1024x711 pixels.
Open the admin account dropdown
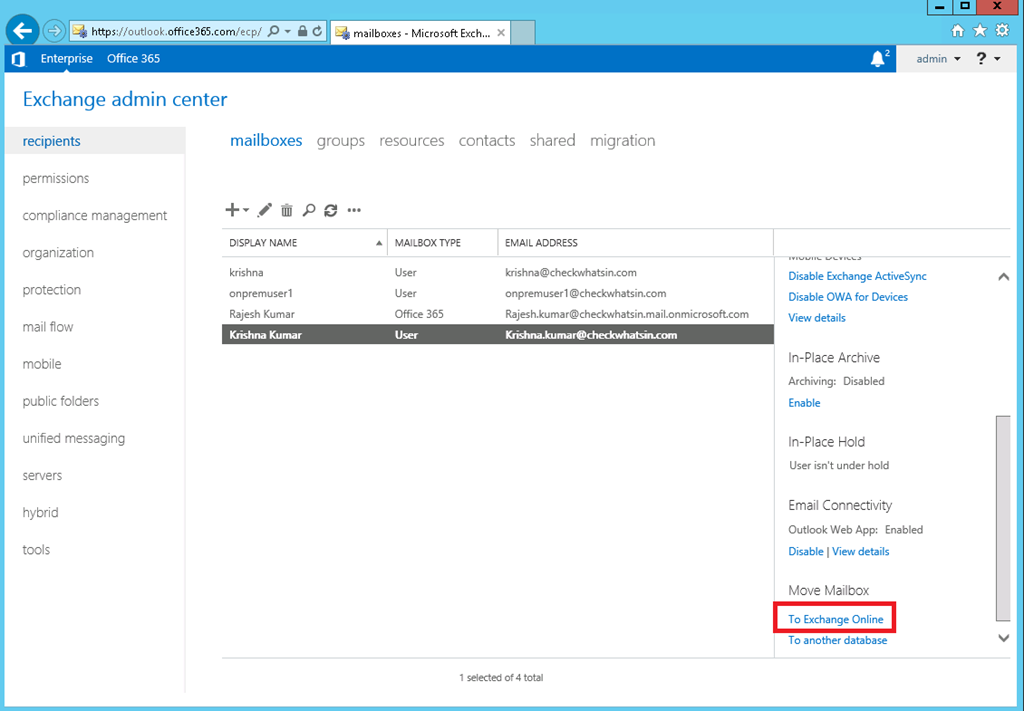coord(938,59)
